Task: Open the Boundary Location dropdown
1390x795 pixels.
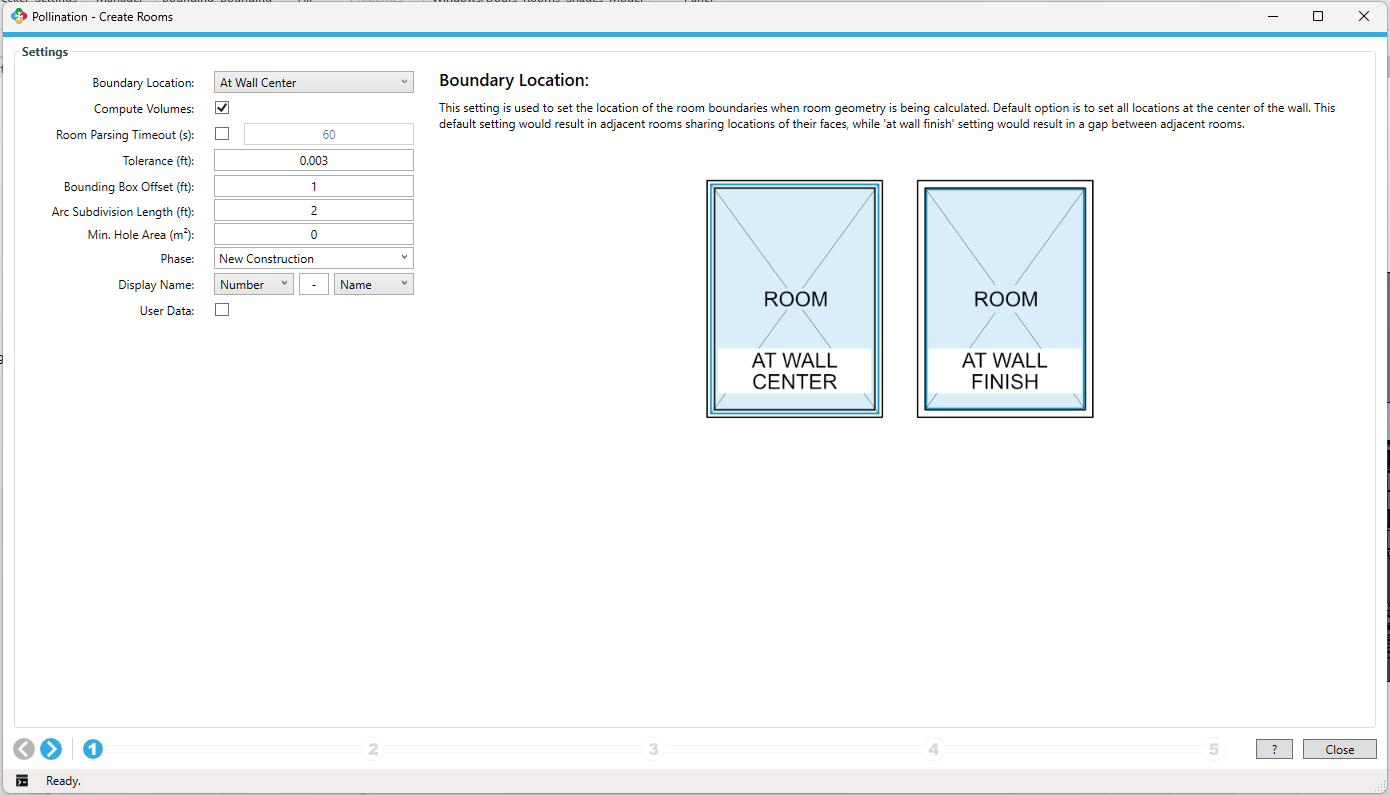Action: (314, 83)
